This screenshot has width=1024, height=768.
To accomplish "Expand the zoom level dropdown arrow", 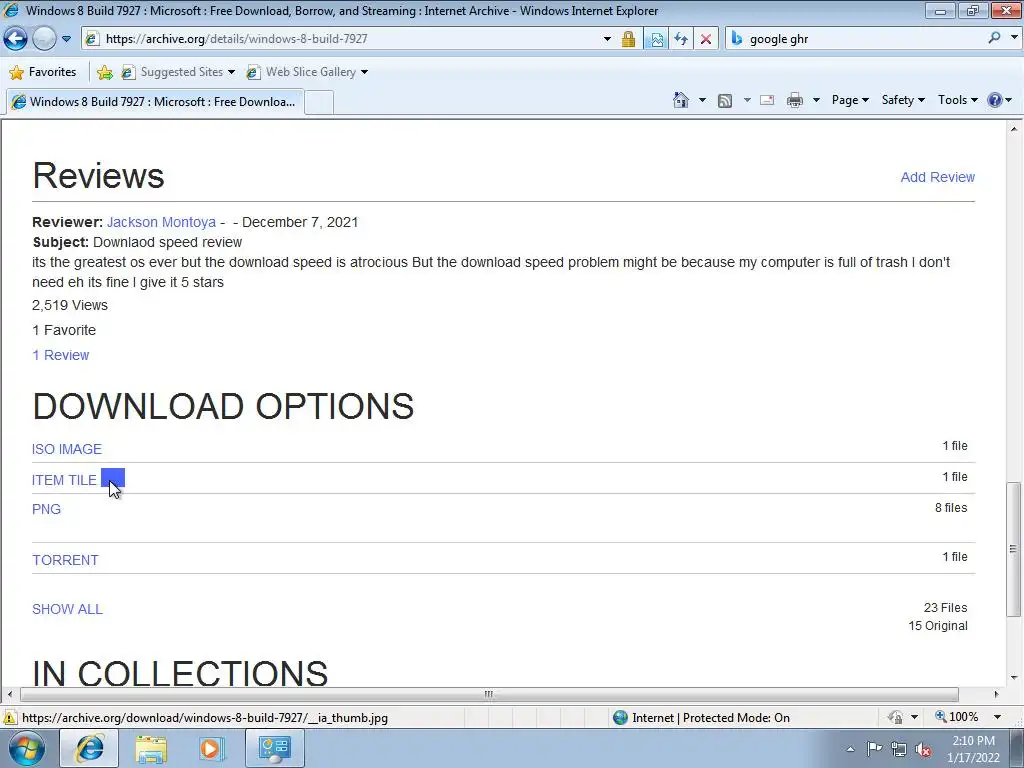I will (x=997, y=717).
